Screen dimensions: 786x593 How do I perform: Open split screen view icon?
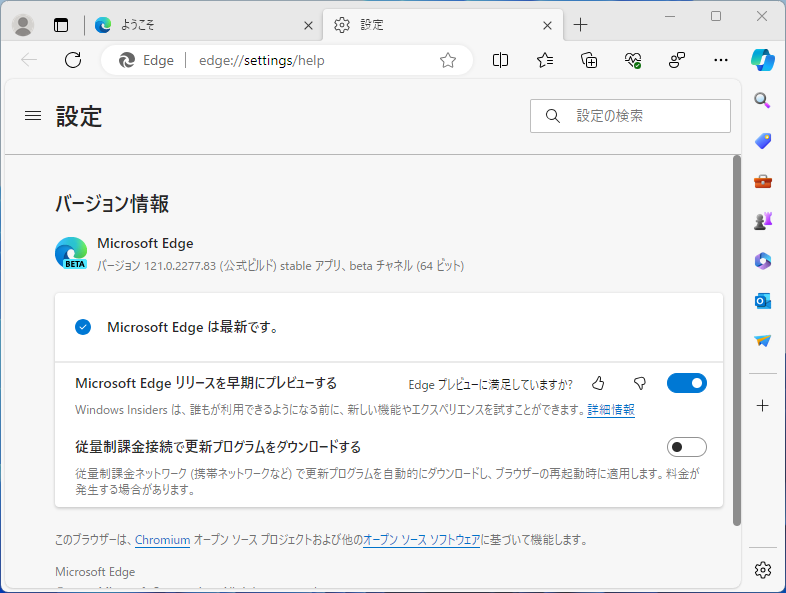(x=500, y=60)
